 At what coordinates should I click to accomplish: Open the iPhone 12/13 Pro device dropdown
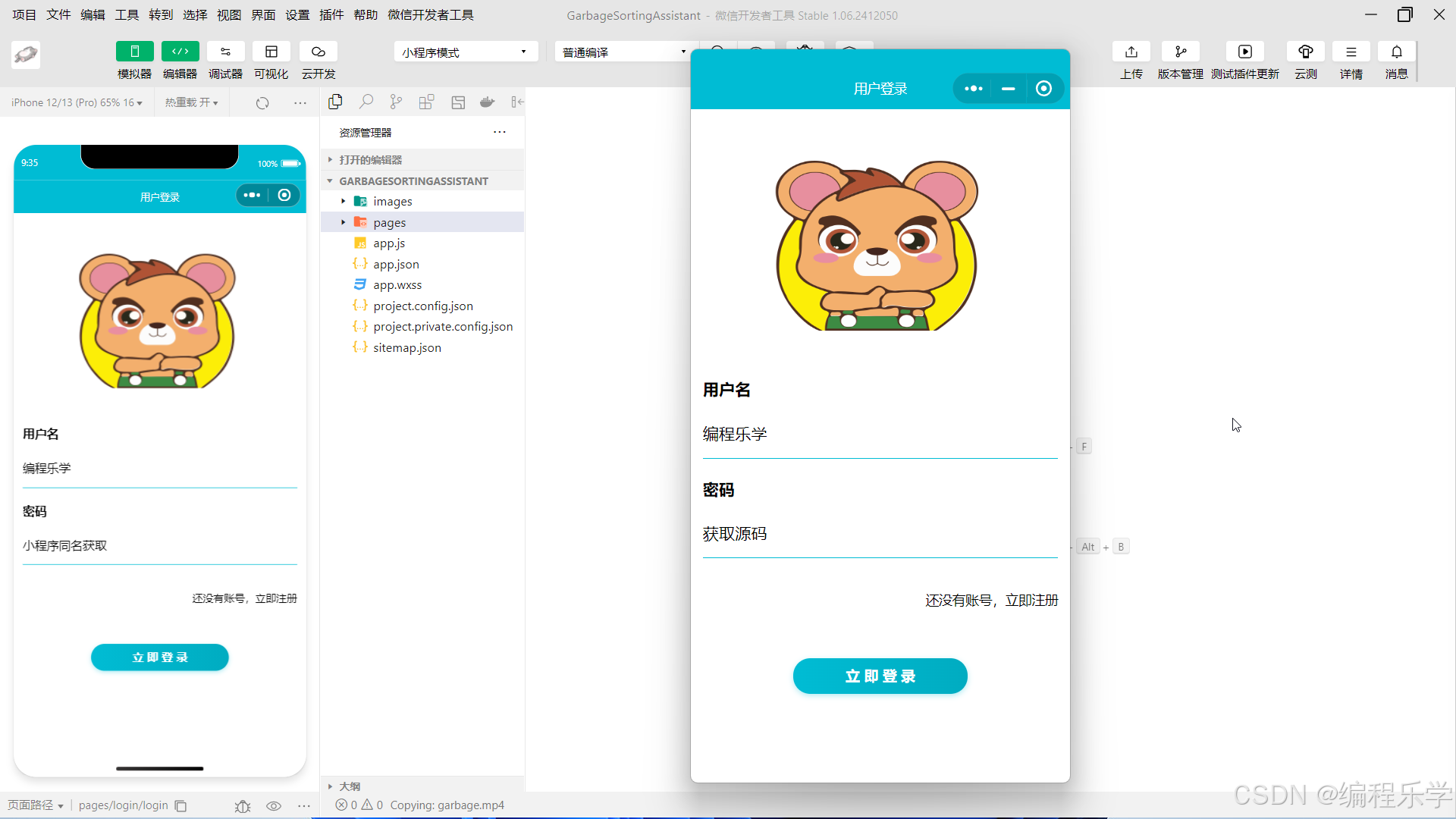pos(77,102)
